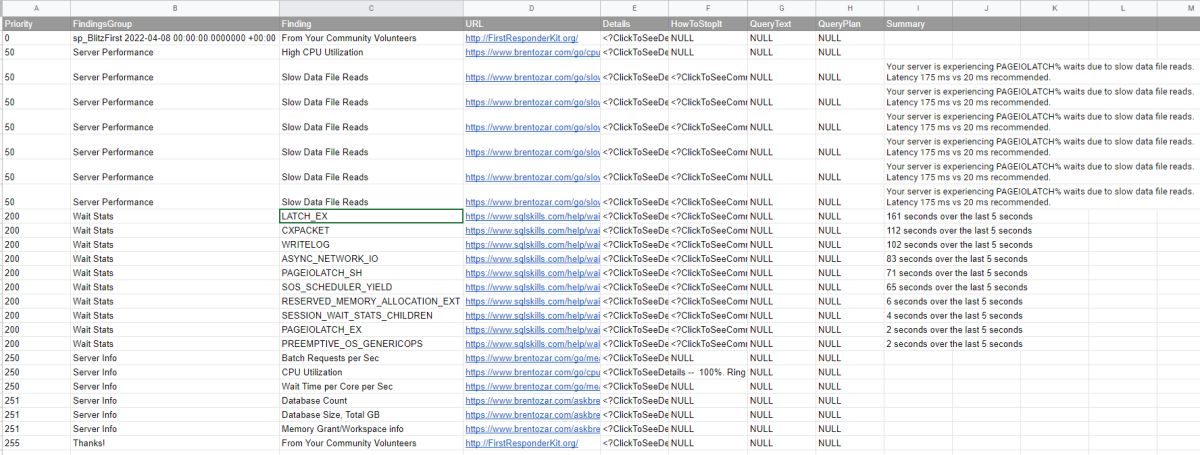This screenshot has width=1200, height=455.
Task: Select the 'Wait Time per Core per Sec' cell
Action: pyautogui.click(x=371, y=386)
